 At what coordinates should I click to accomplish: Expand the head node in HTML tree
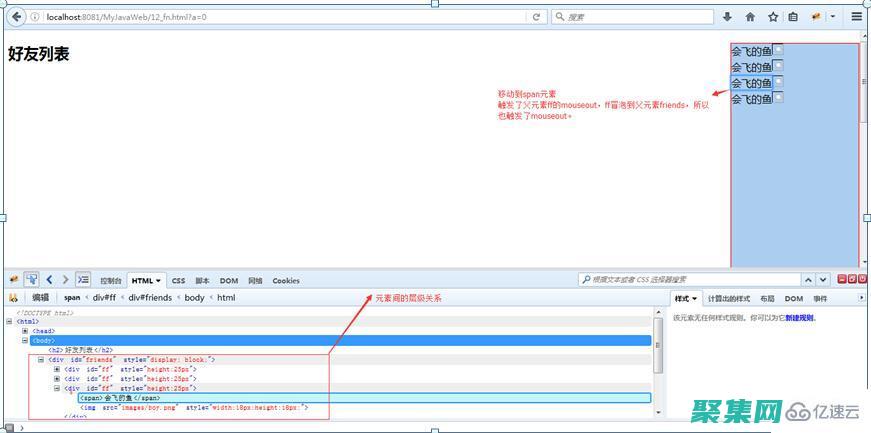[25, 330]
